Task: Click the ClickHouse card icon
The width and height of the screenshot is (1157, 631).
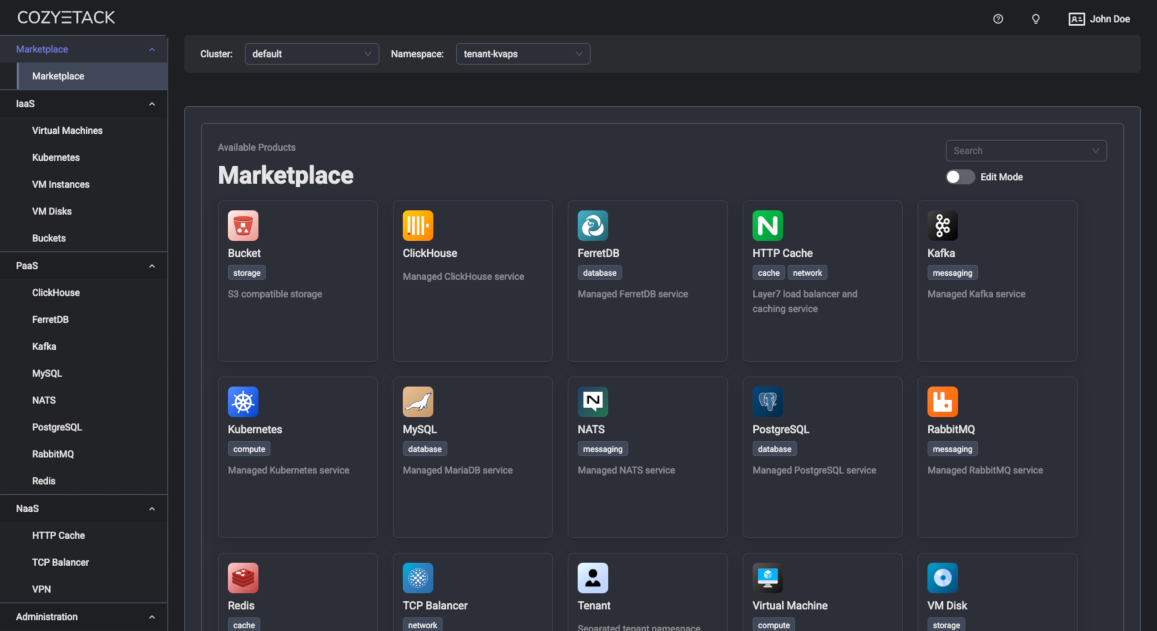Action: click(x=418, y=226)
